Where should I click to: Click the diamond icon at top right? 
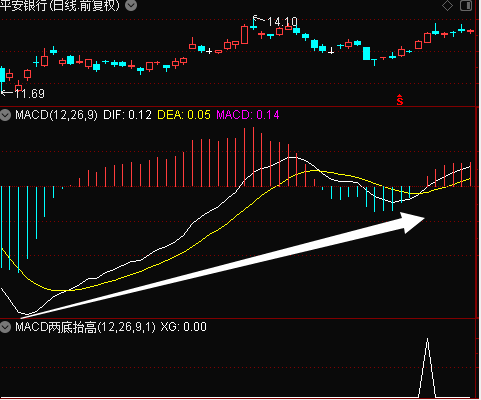[x=447, y=6]
